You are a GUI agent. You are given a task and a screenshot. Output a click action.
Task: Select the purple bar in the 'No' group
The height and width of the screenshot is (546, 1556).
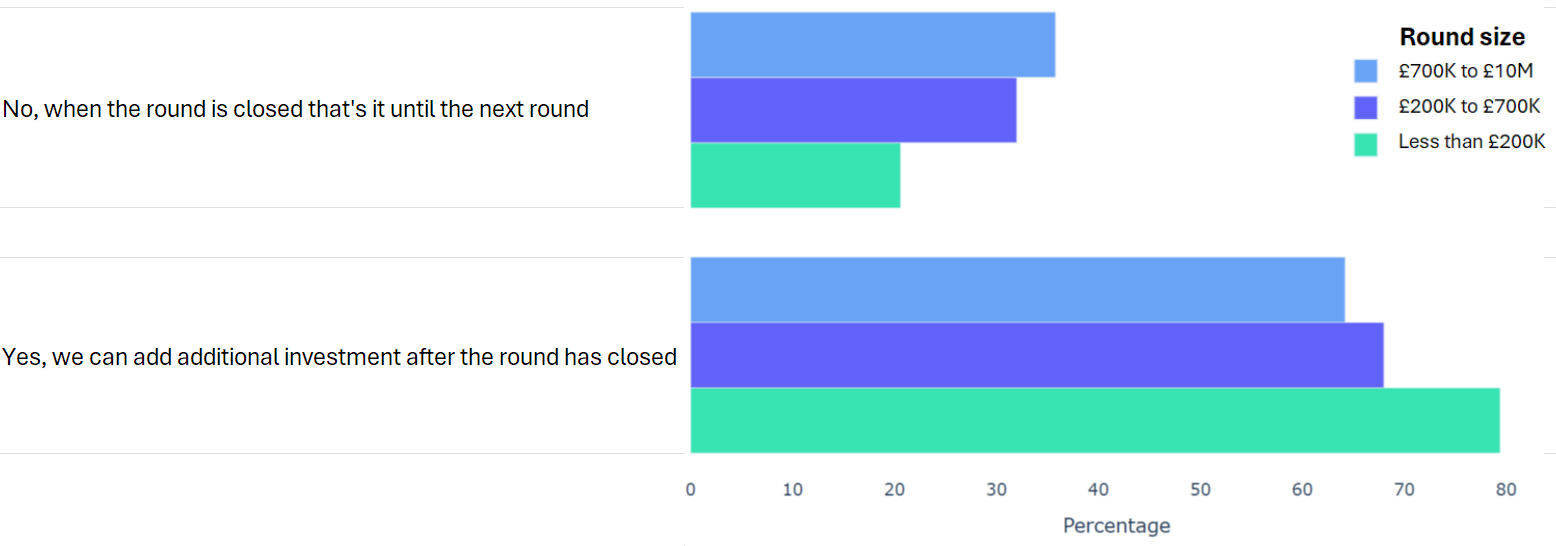[x=853, y=110]
